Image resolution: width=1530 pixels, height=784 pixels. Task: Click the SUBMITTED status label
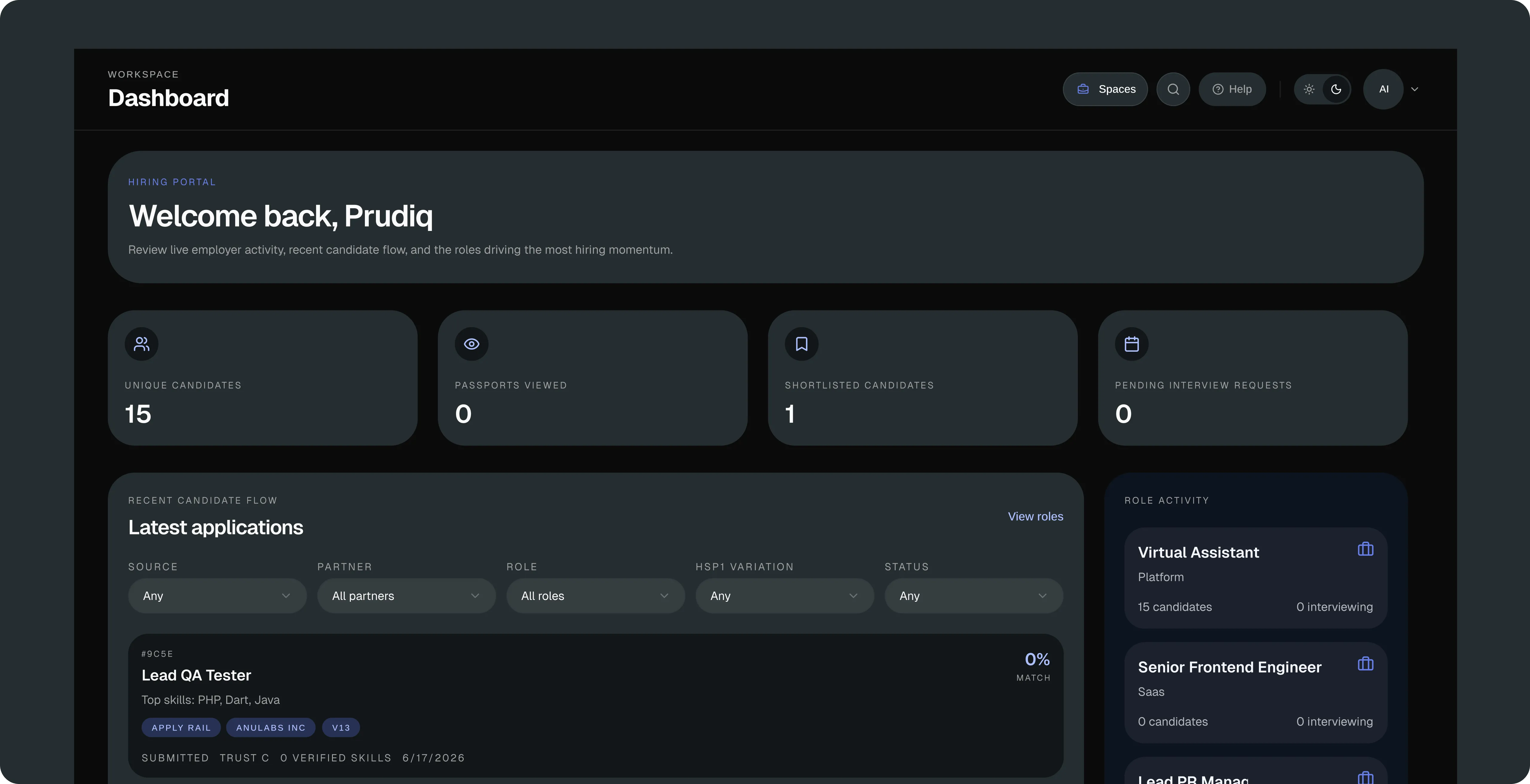[175, 758]
